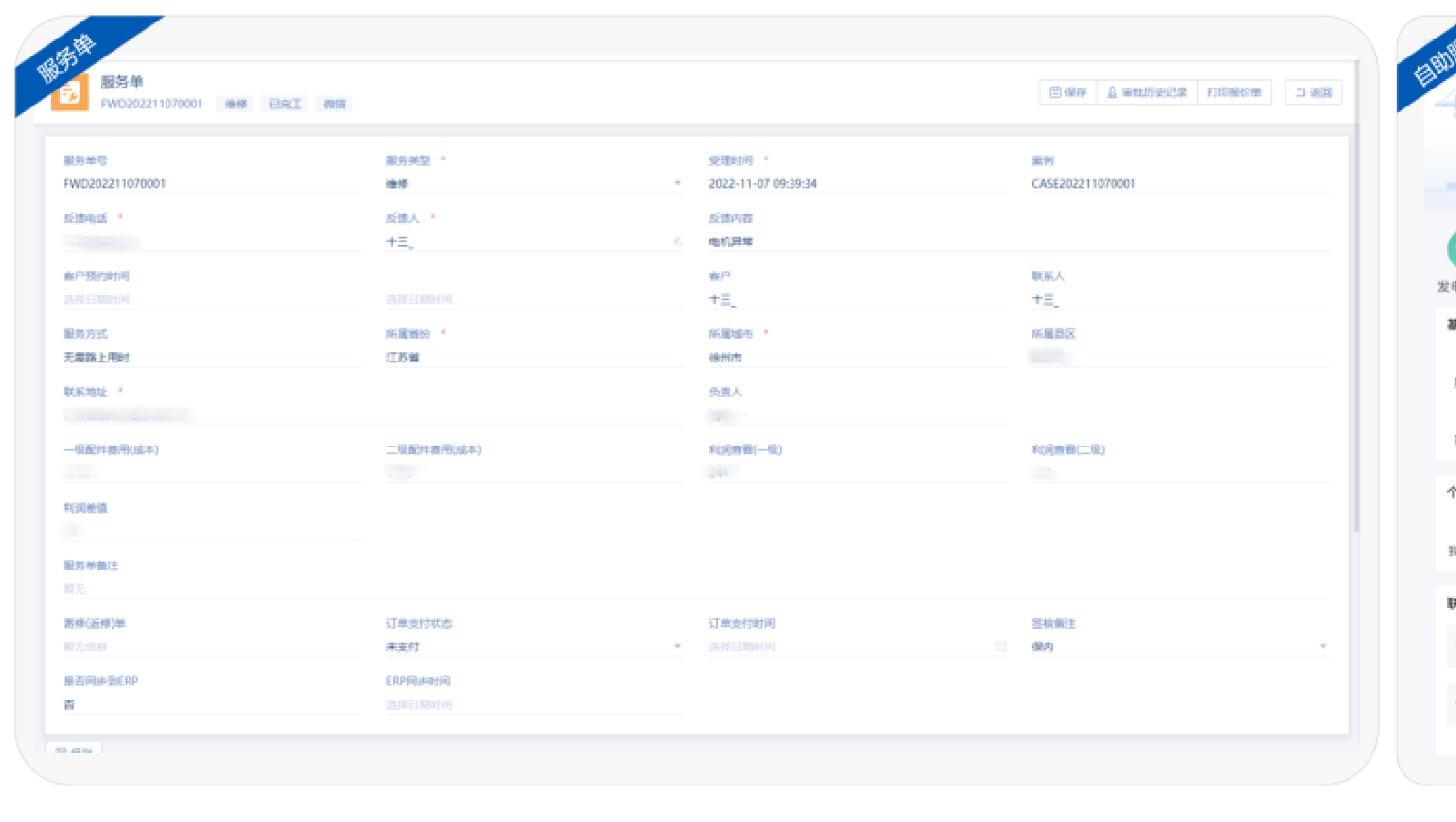
Task: Open the 保内 warranty dropdown arrow
Action: tap(1323, 646)
